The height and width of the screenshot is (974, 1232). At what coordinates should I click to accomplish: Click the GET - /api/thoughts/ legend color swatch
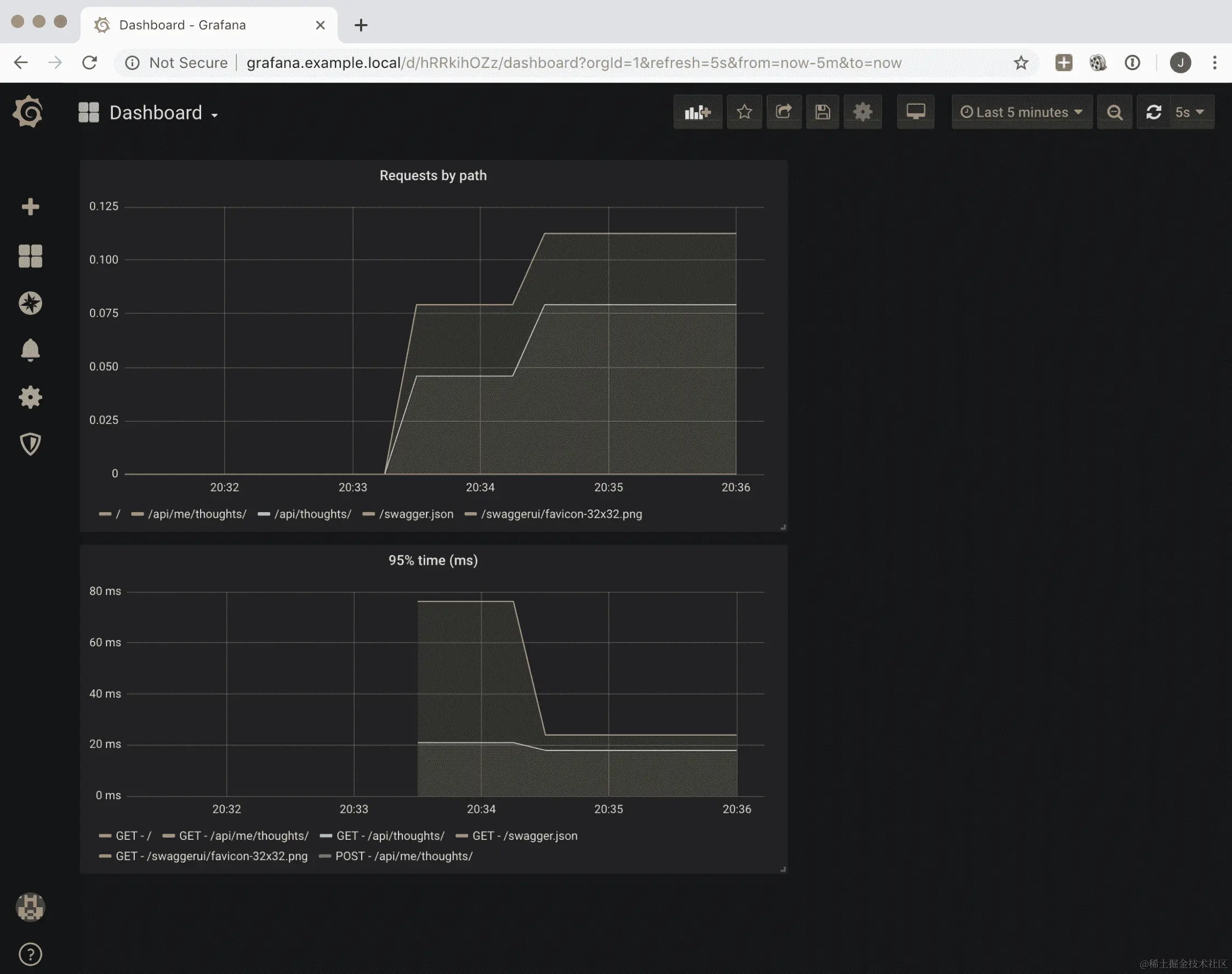click(x=326, y=836)
